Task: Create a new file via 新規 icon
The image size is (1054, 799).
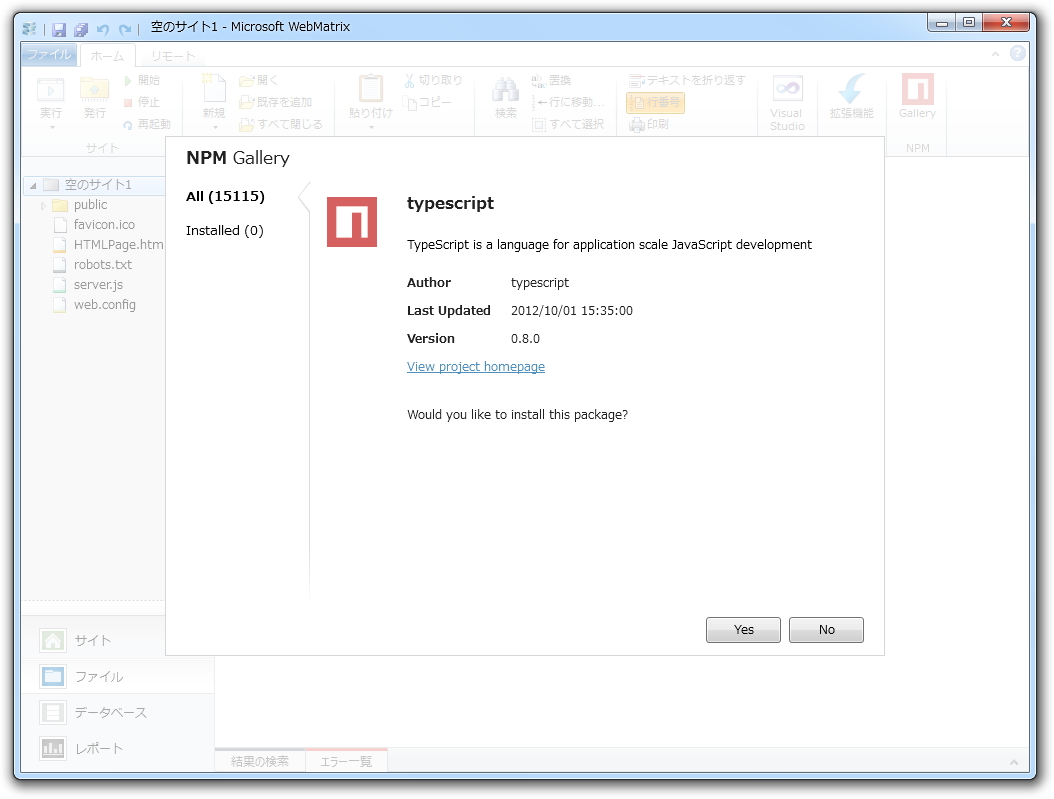Action: 213,95
